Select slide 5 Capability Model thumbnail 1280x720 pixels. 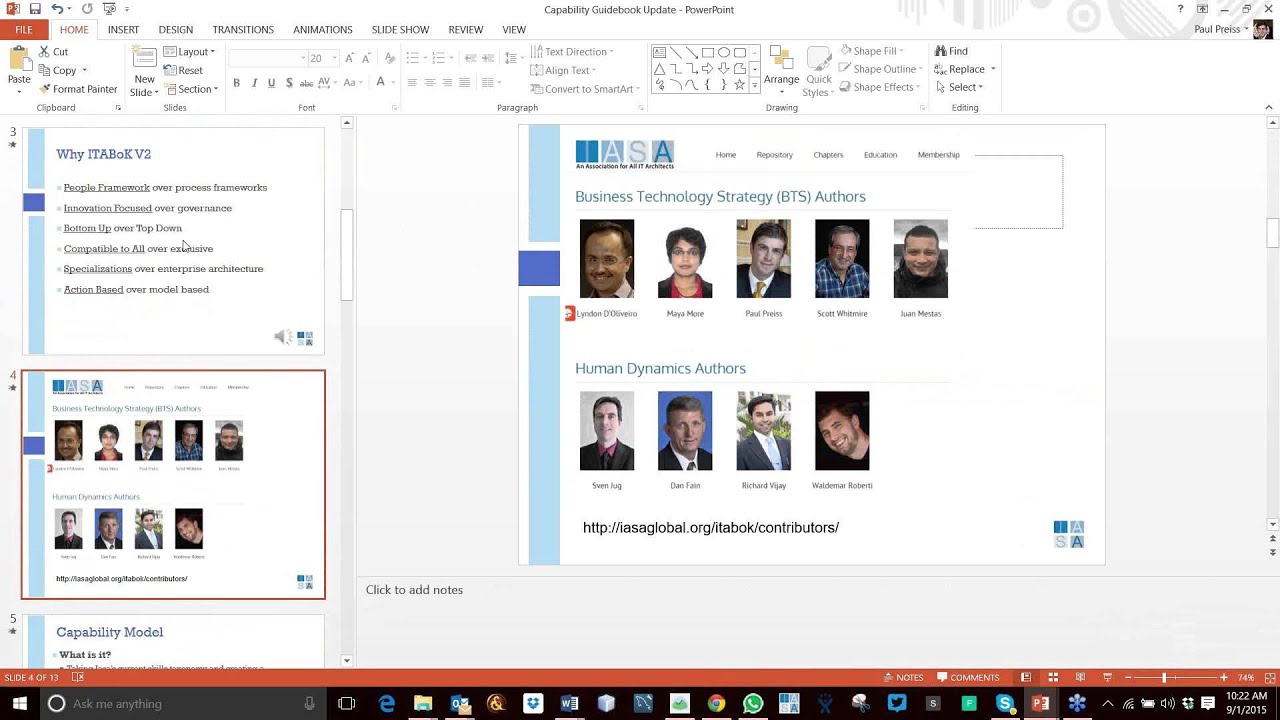[174, 642]
